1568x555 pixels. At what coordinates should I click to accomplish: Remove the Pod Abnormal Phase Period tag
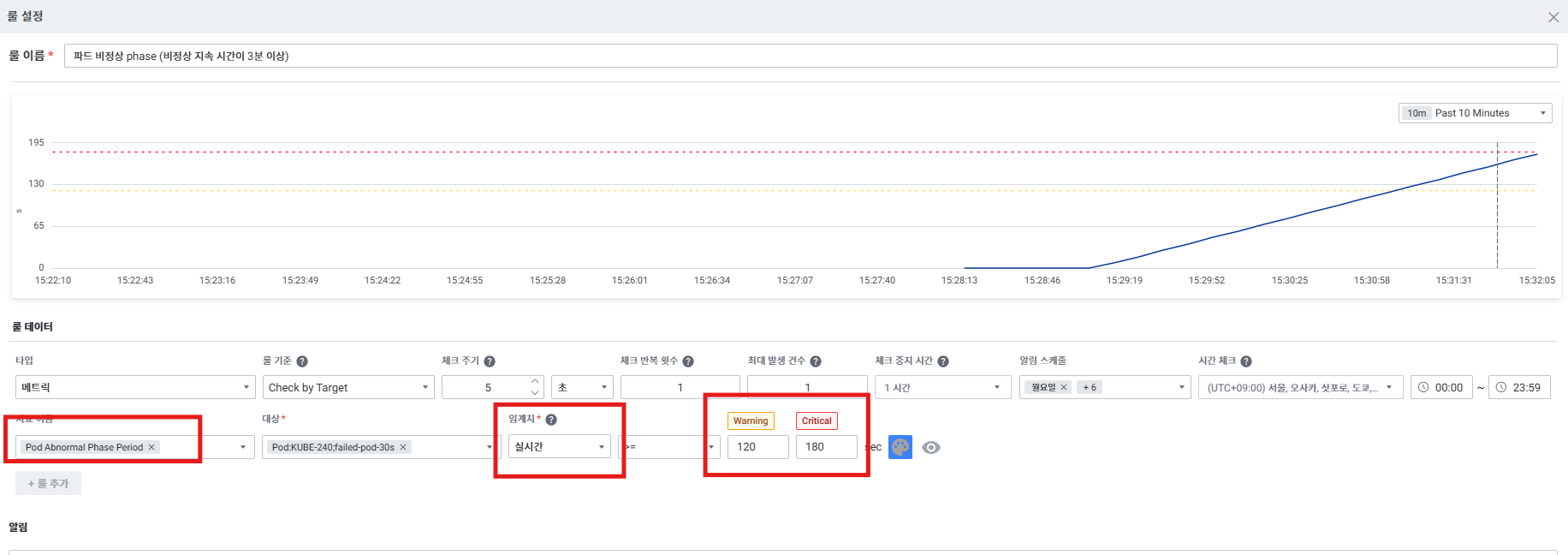coord(151,447)
